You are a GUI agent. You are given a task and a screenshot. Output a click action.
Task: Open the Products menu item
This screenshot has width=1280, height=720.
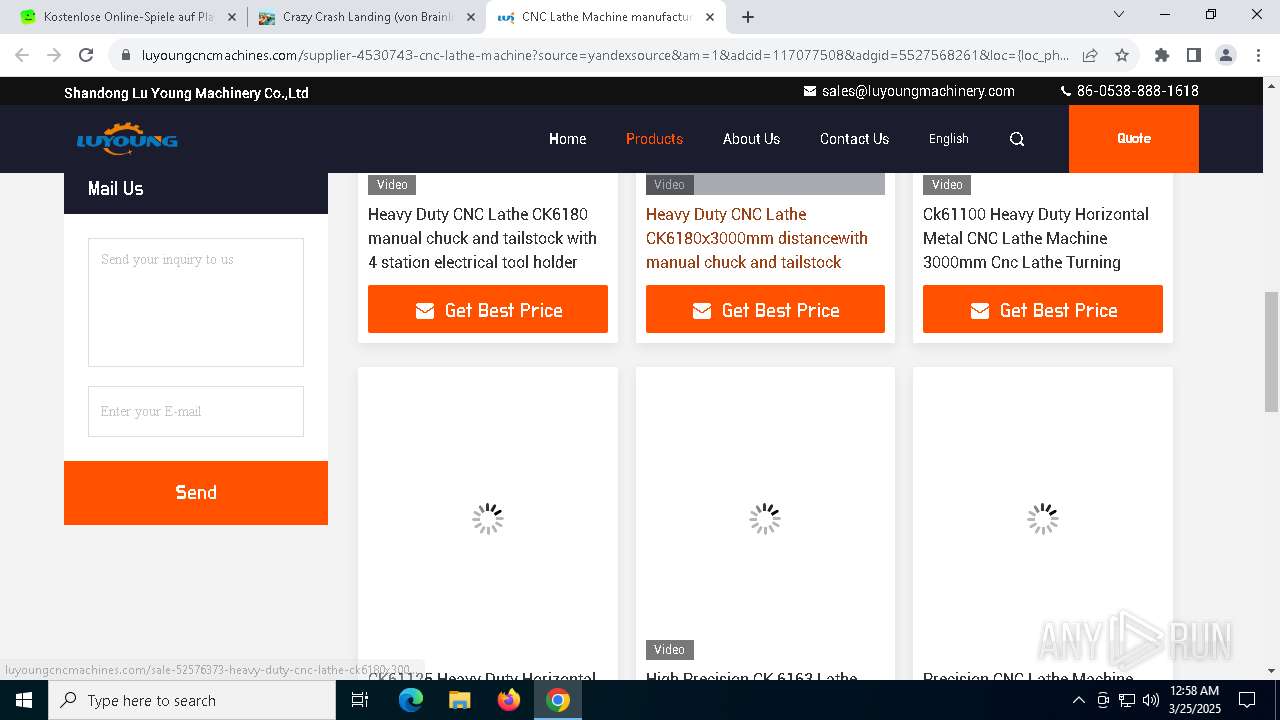point(654,139)
